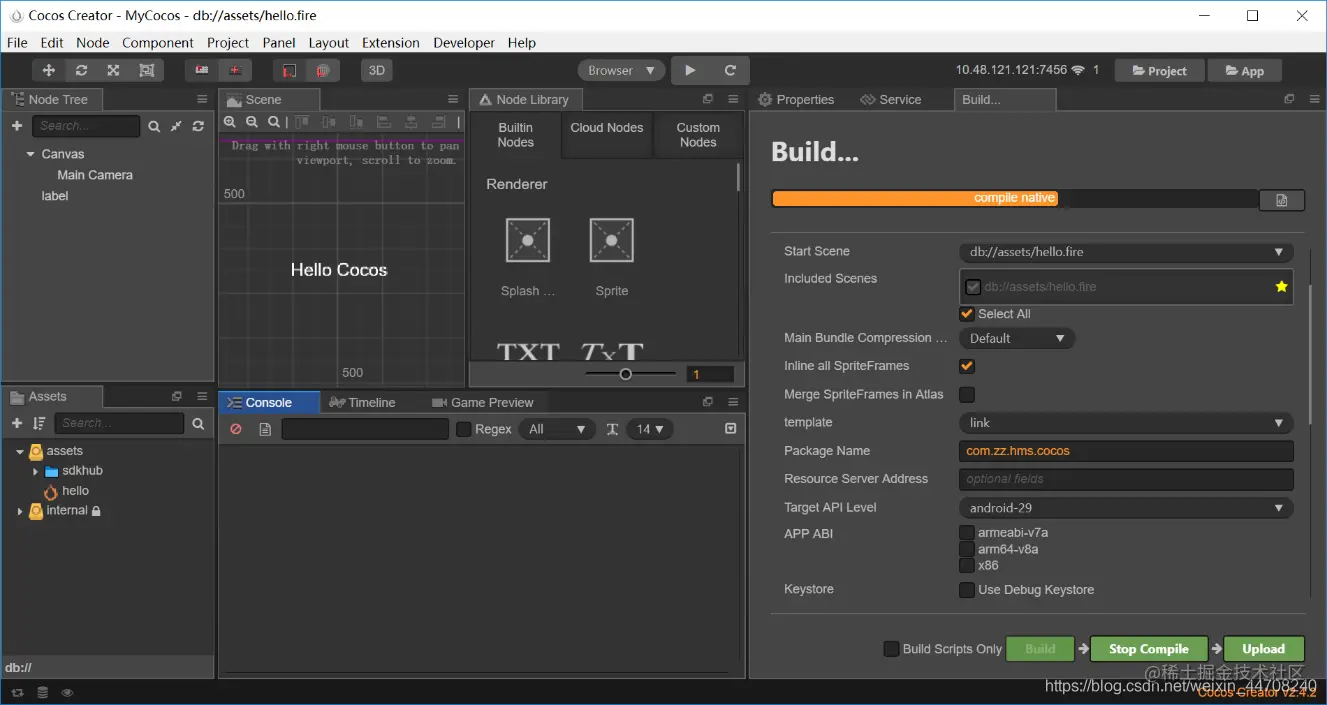Refresh preview with the reload button

730,70
